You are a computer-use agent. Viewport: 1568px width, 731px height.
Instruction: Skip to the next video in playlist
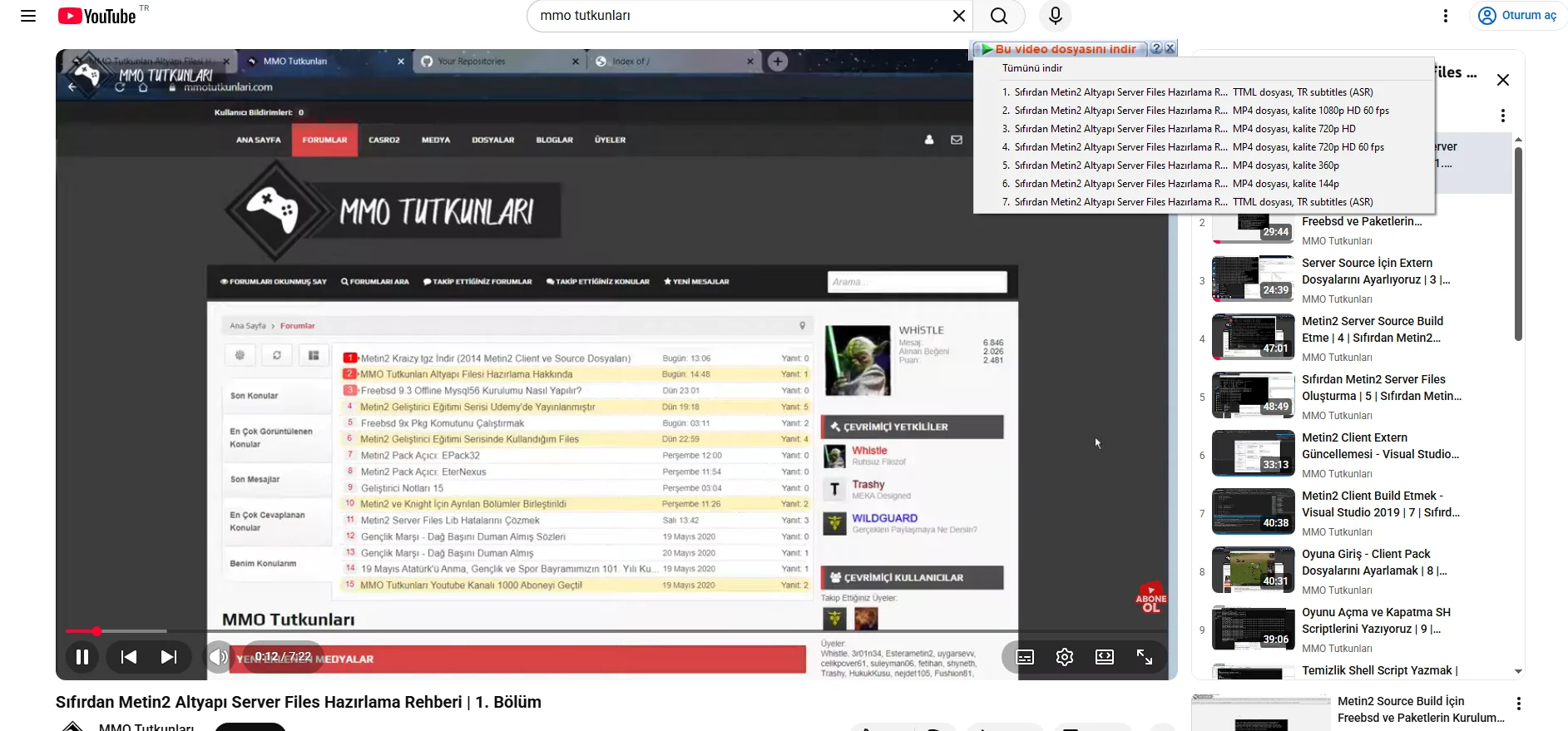click(169, 657)
